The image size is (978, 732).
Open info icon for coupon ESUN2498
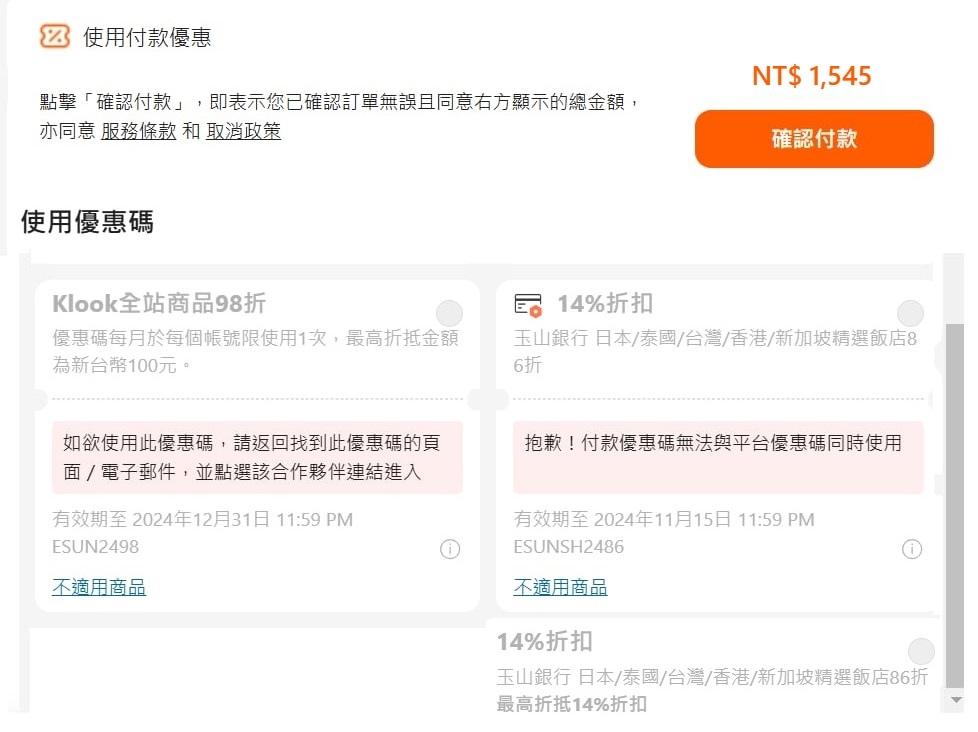450,549
